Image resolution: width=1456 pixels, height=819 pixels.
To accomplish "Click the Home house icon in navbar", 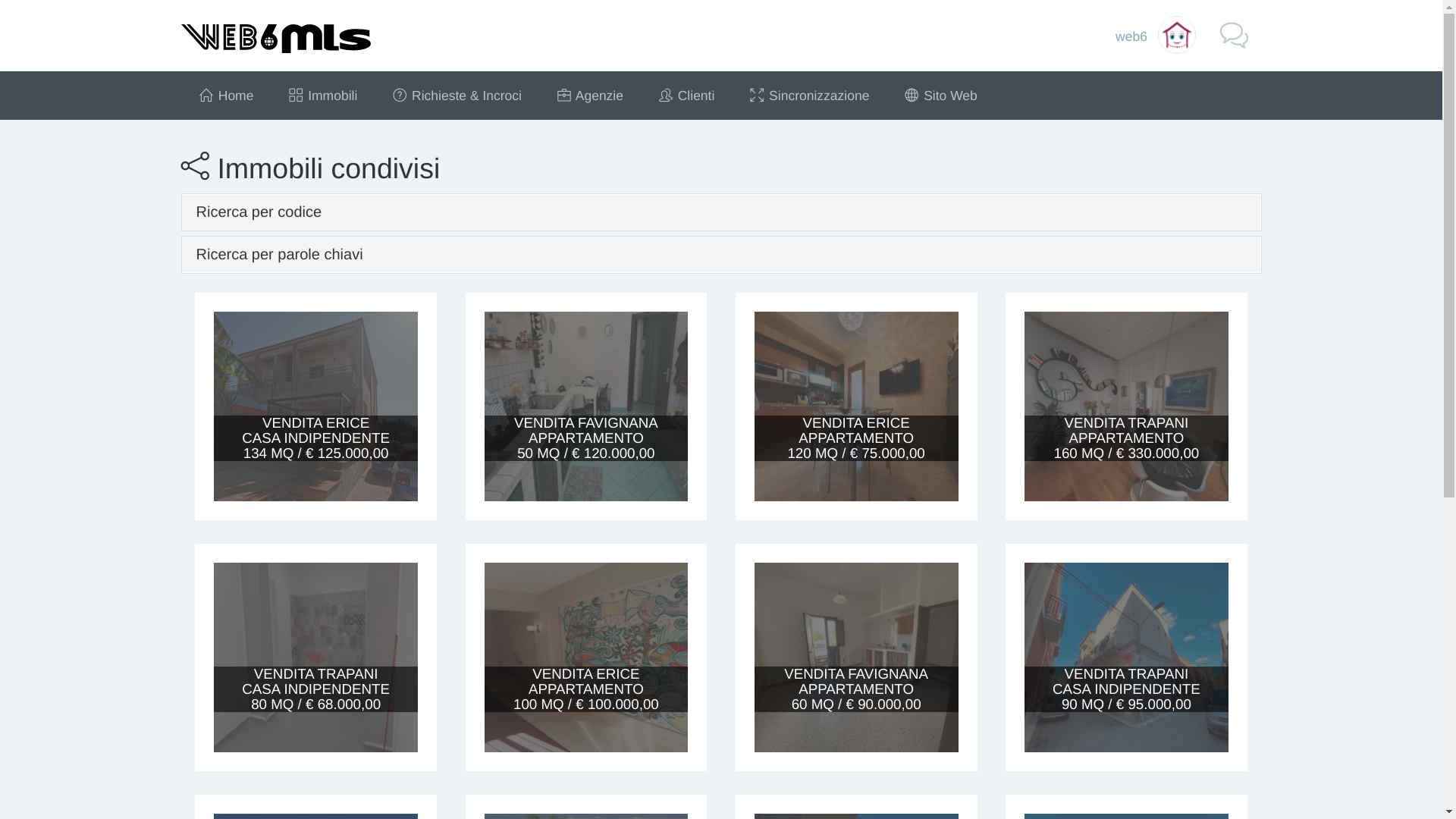I will [206, 96].
